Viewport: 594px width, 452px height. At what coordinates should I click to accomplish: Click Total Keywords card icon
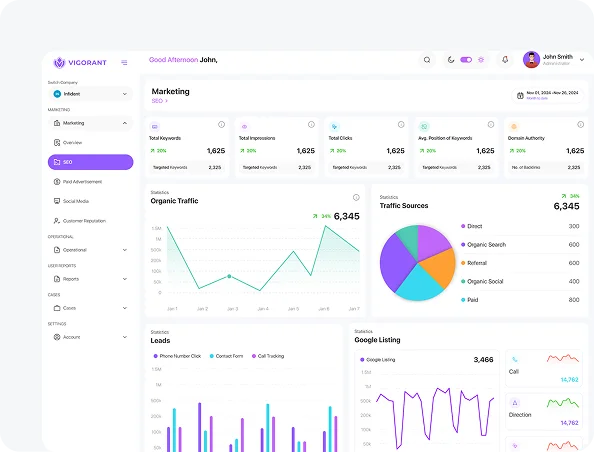155,127
